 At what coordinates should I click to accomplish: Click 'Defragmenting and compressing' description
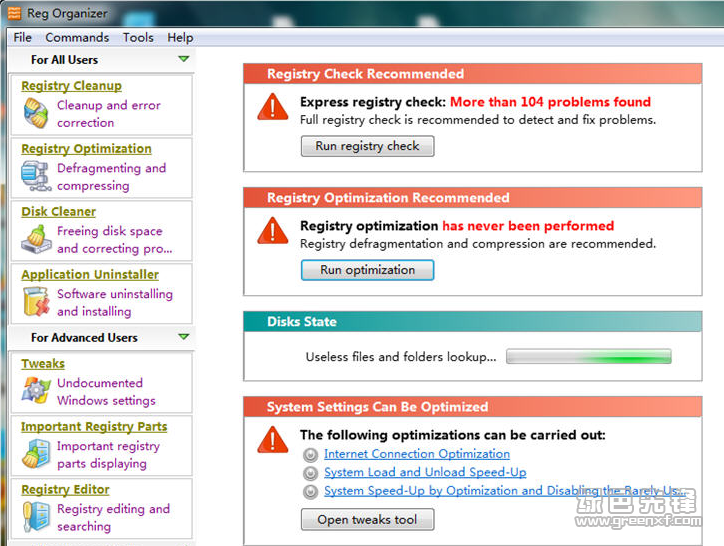112,177
